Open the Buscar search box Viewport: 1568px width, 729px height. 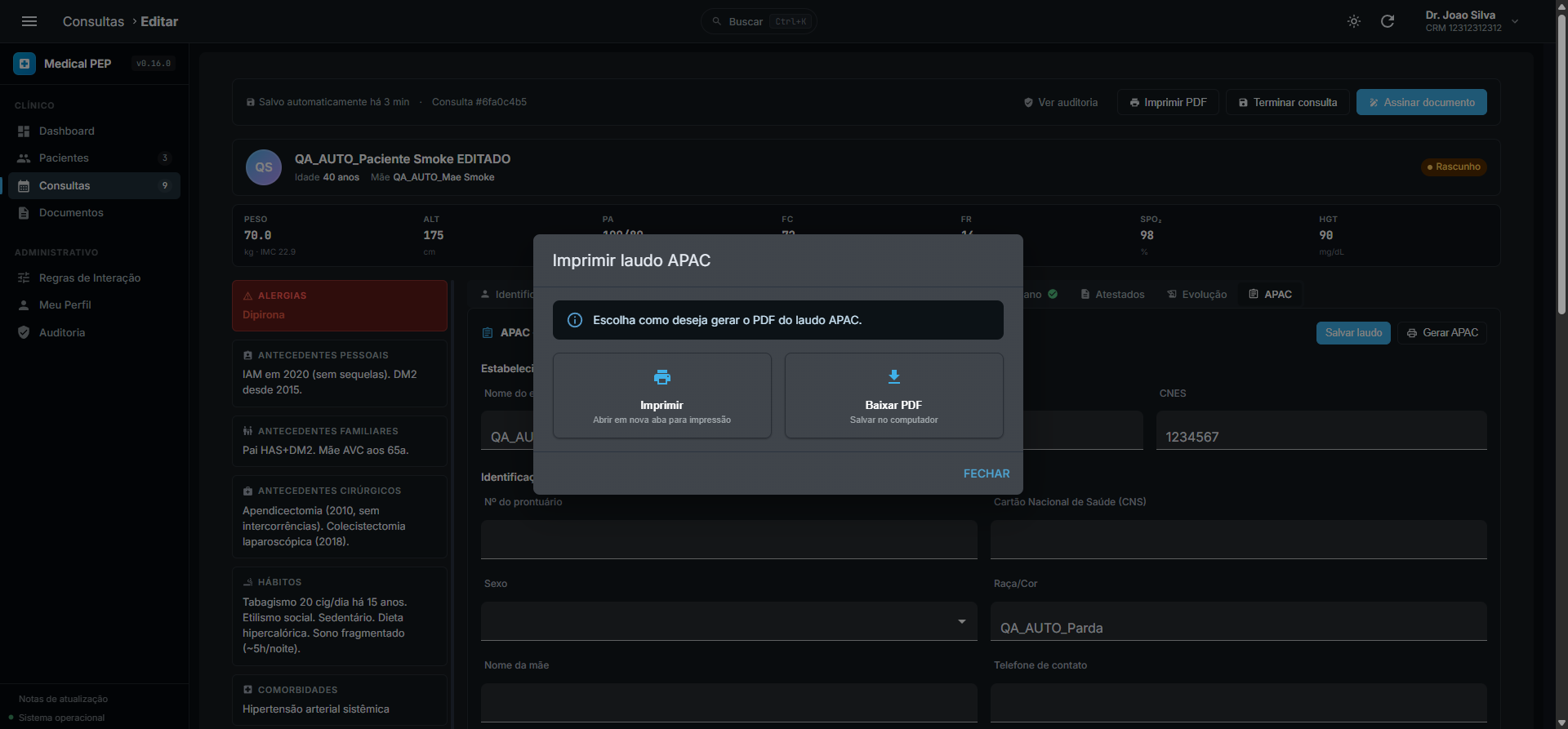tap(759, 21)
